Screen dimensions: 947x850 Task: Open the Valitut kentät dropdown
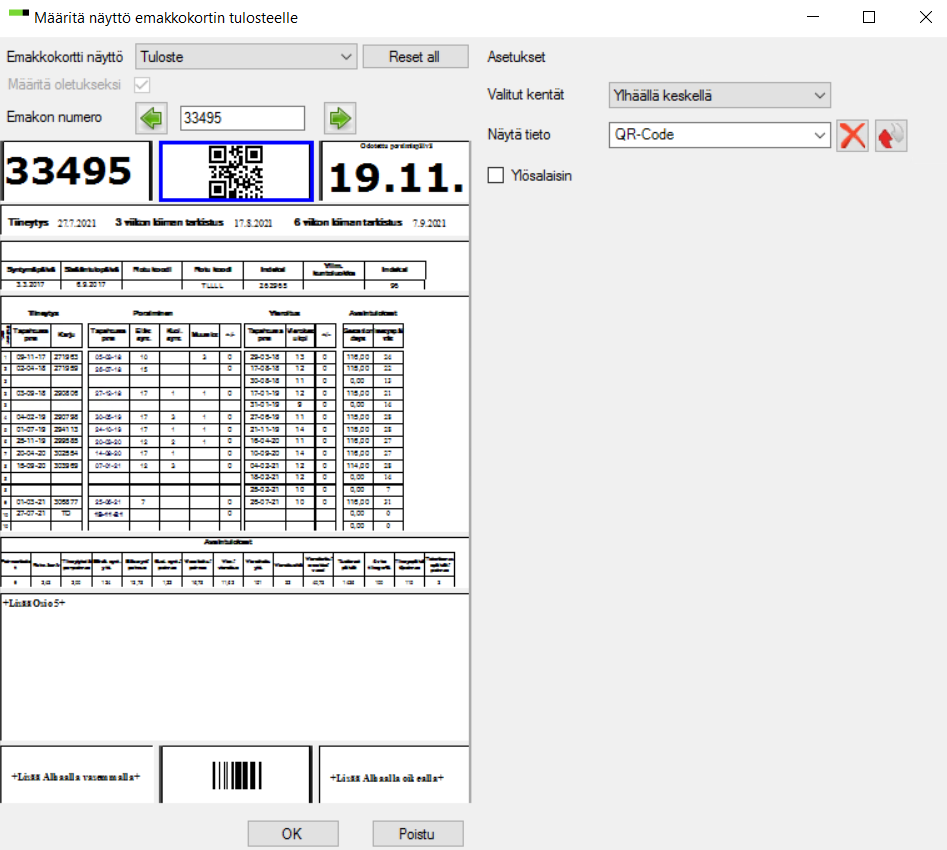tap(719, 95)
